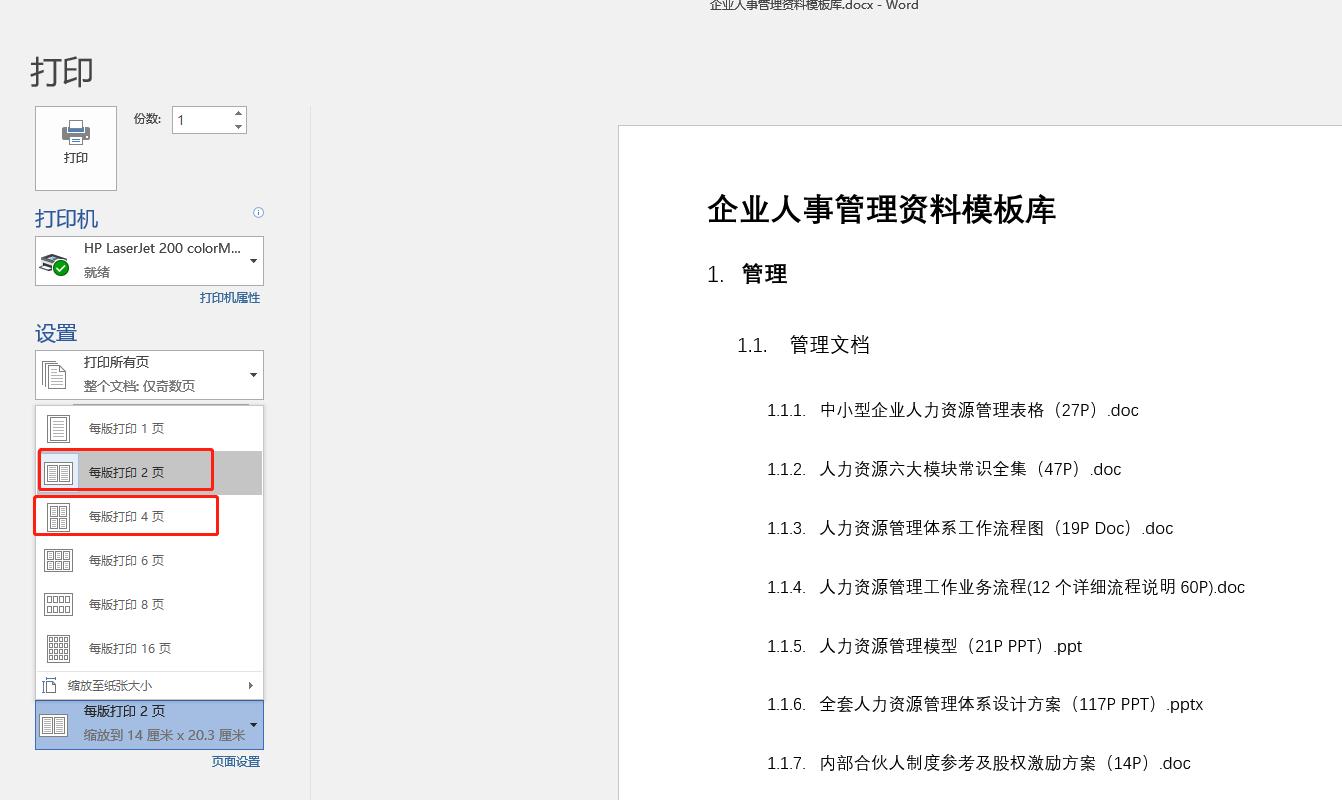Image resolution: width=1342 pixels, height=800 pixels.
Task: Open 打印机属性 settings
Action: 229,297
